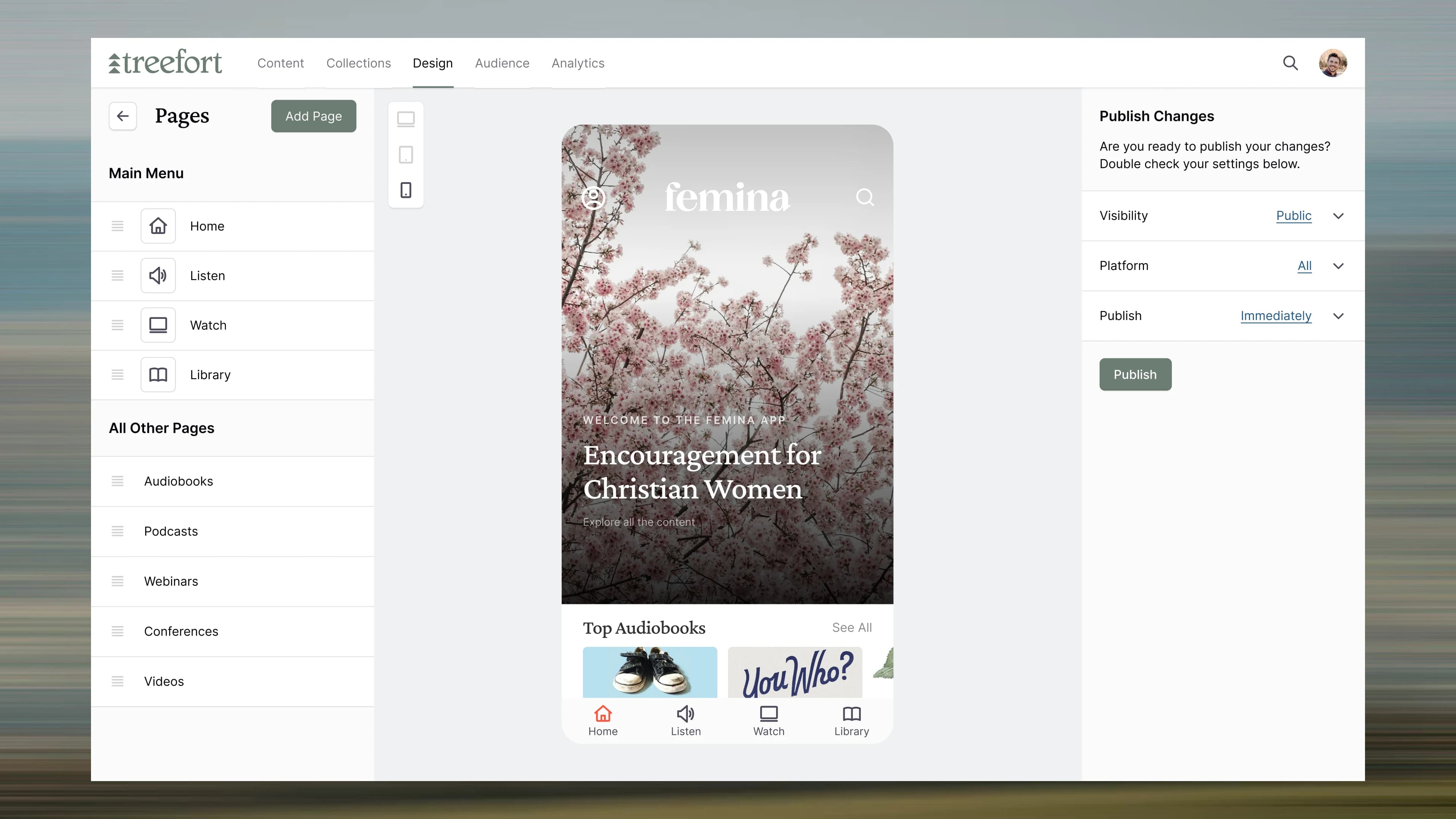The width and height of the screenshot is (1456, 819).
Task: Open the You Who? audiobook cover
Action: point(795,672)
